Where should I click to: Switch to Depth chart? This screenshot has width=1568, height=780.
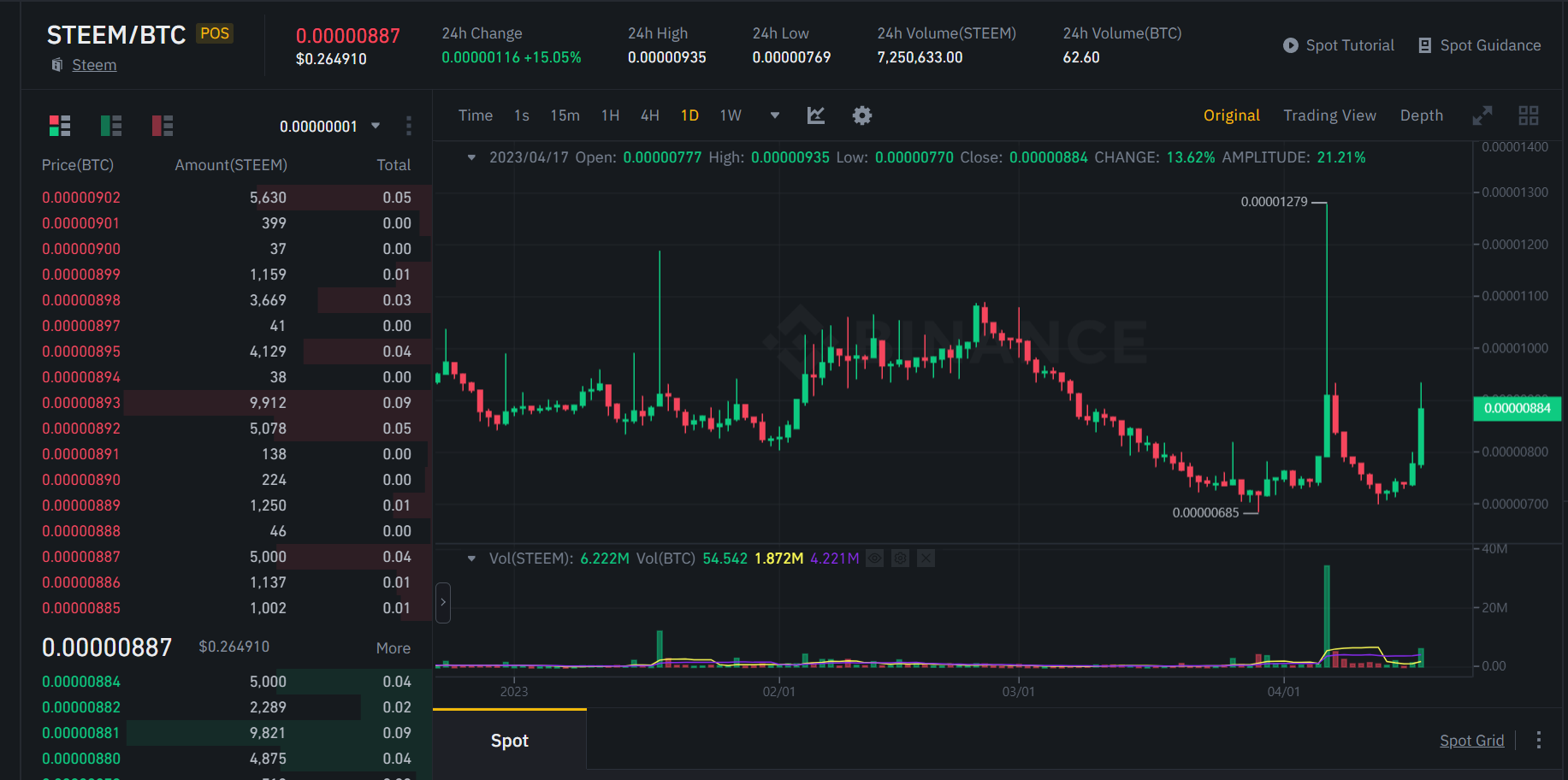[x=1422, y=115]
